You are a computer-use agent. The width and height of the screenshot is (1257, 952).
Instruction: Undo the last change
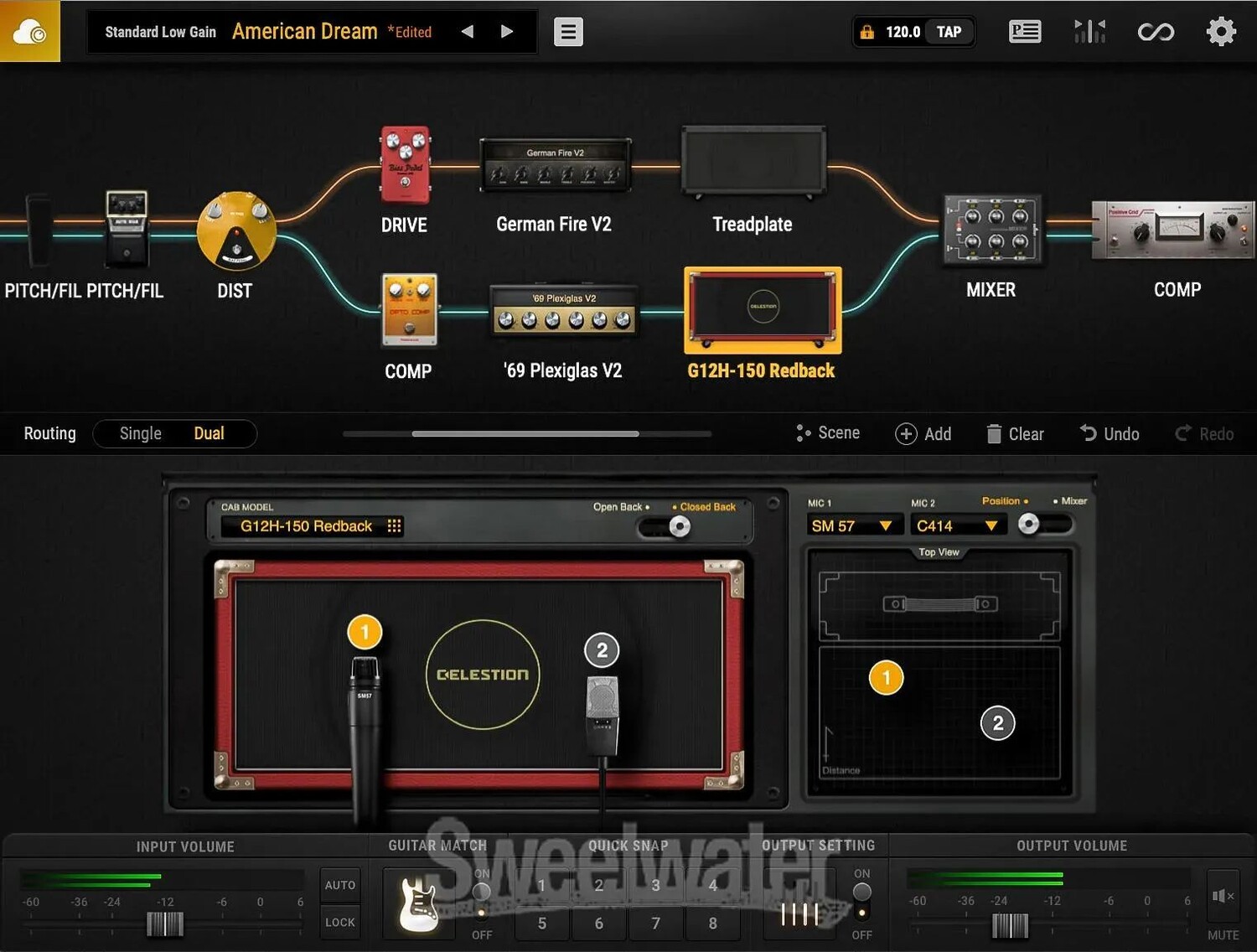[x=1110, y=433]
